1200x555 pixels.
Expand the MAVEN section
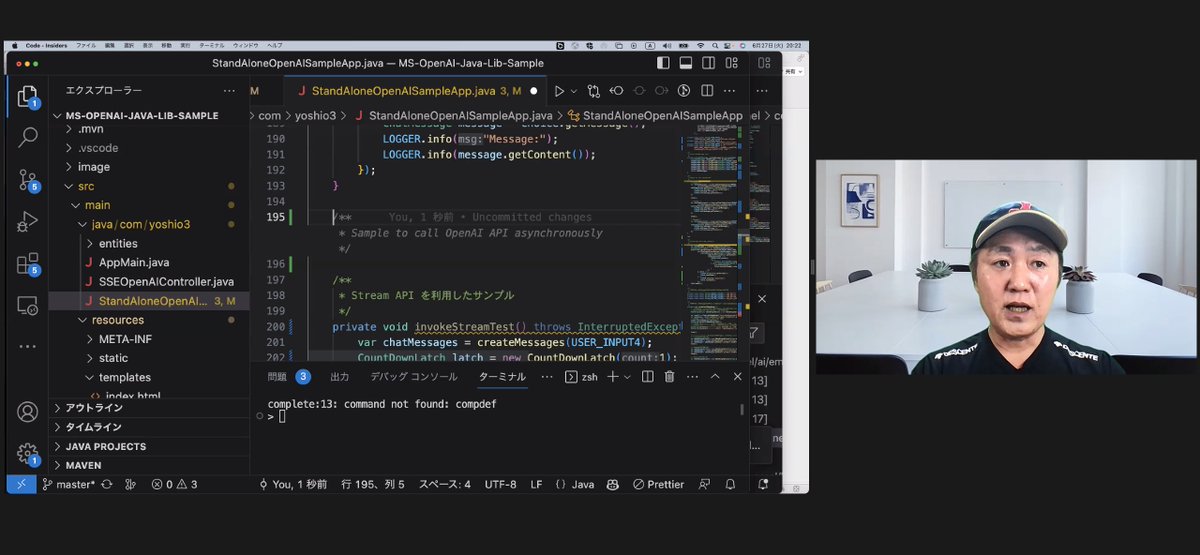pyautogui.click(x=148, y=465)
